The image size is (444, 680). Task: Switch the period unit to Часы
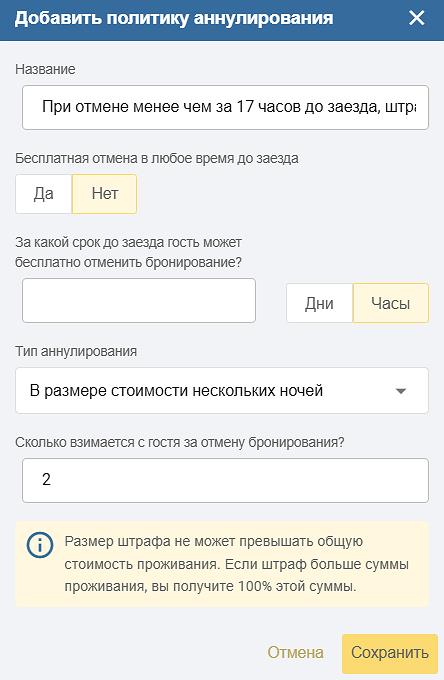pos(391,303)
